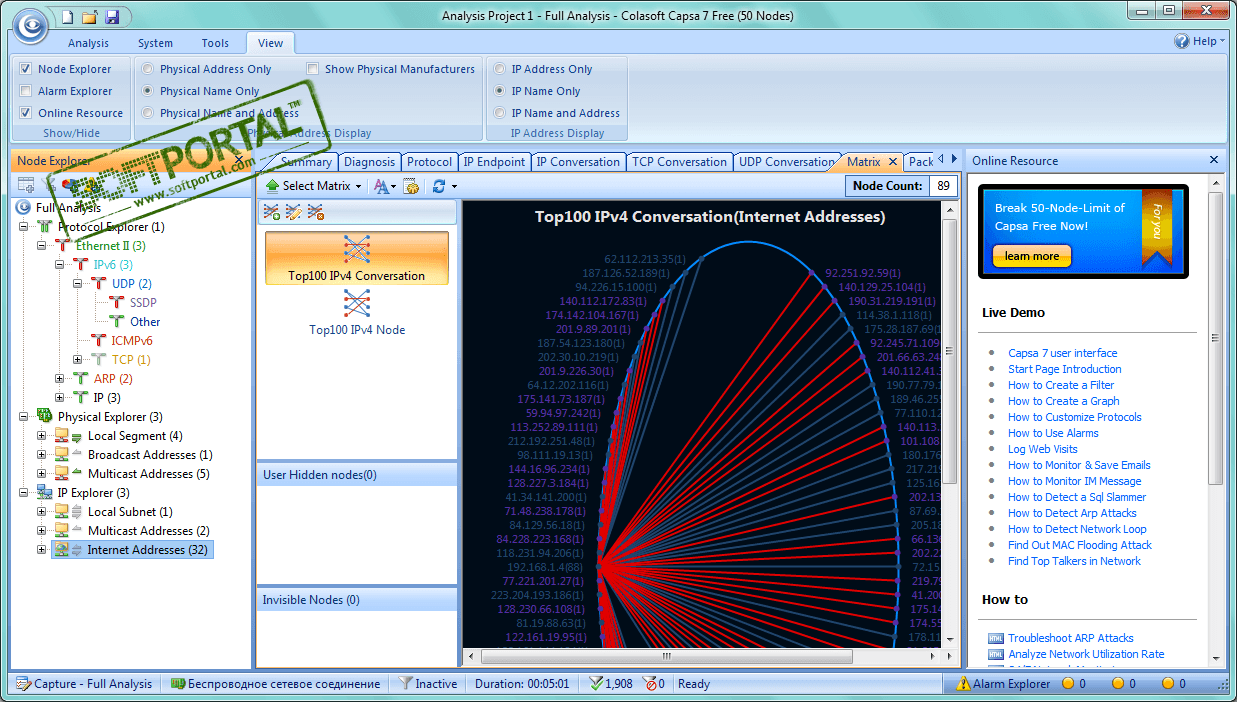This screenshot has width=1237, height=702.
Task: Select the SSDP tree item
Action: click(143, 303)
